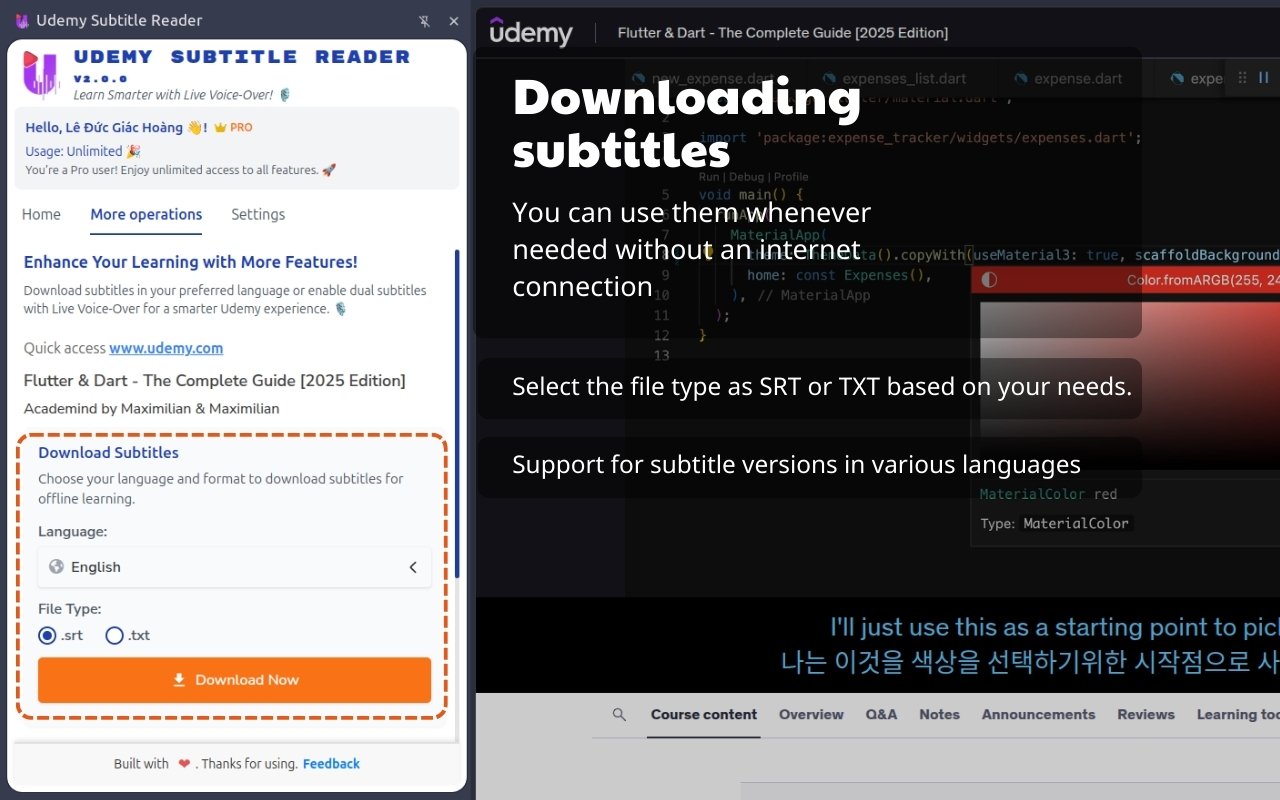Click the download arrow icon on Download Now

179,680
